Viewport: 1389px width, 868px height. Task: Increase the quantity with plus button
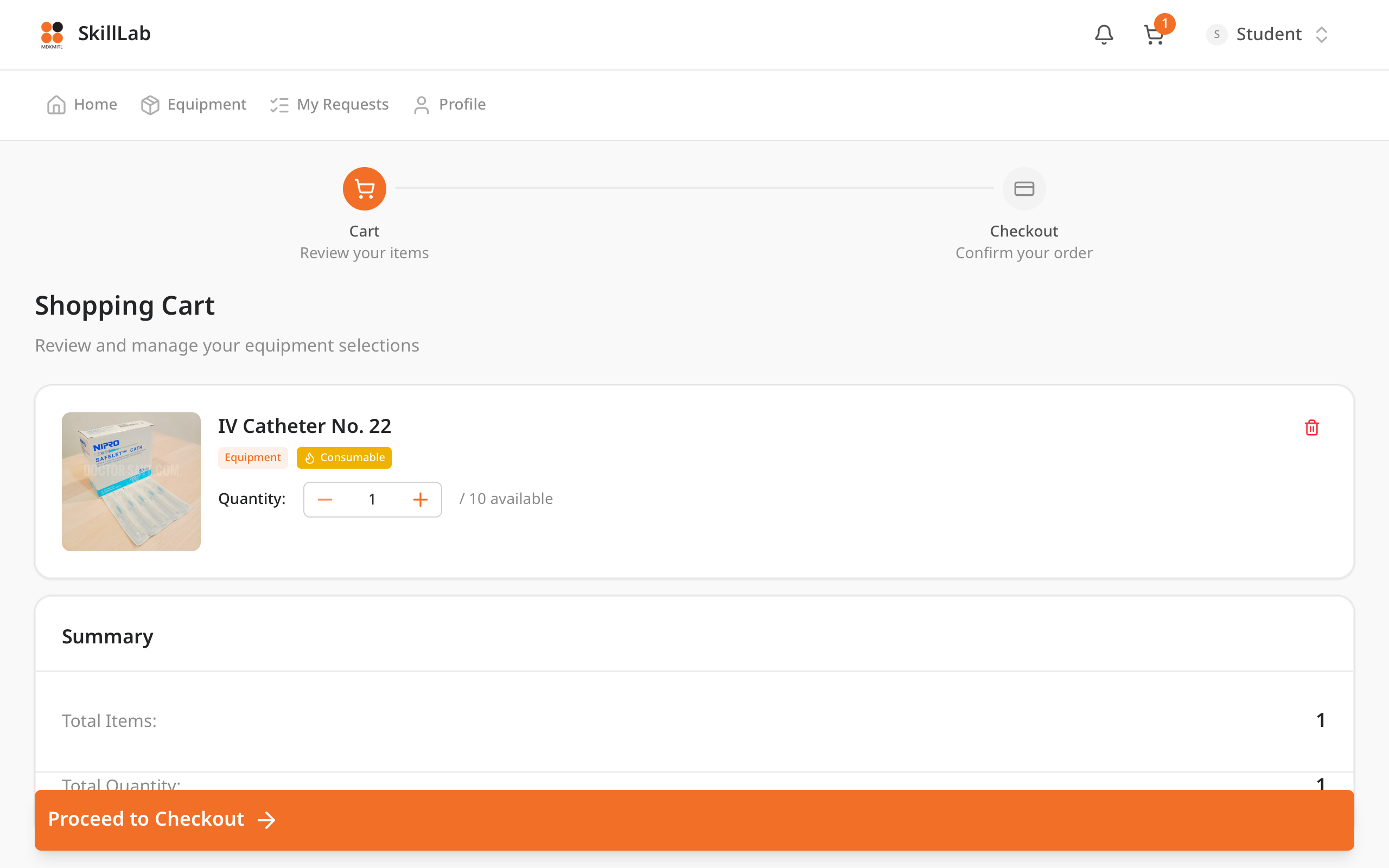pos(420,500)
